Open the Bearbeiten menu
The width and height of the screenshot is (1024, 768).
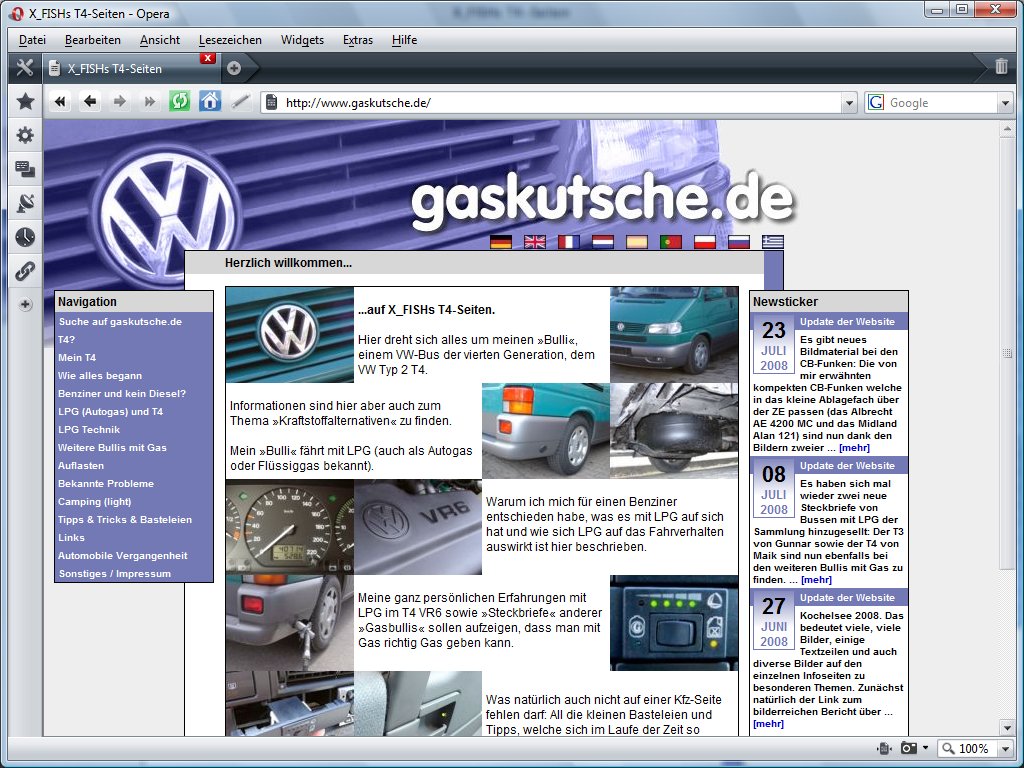coord(93,40)
